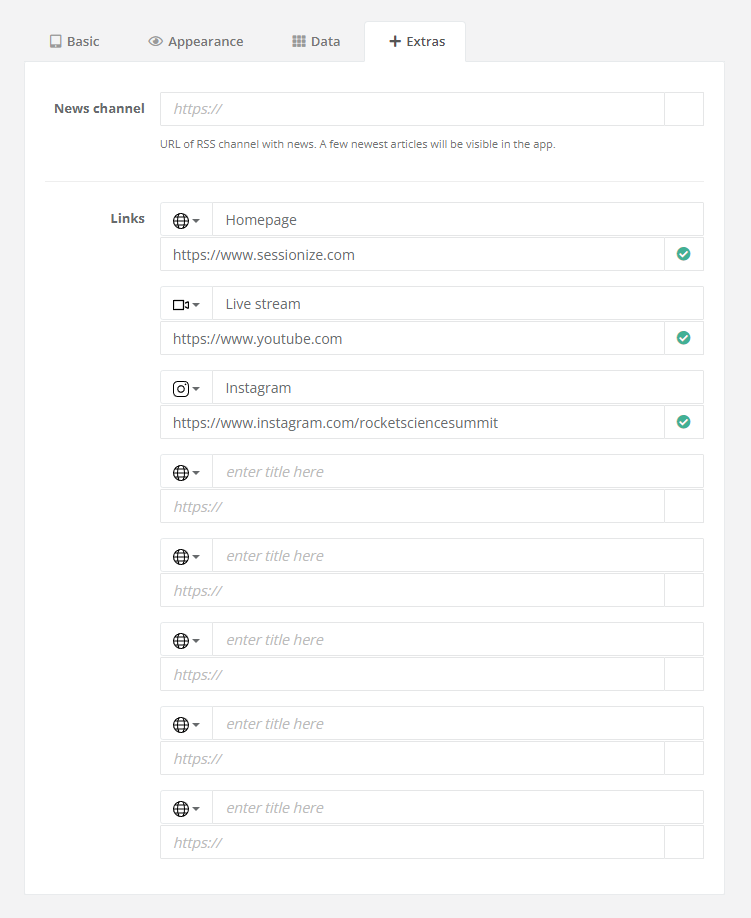Edit the Instagram rocketsciencesummit URL field

[412, 423]
